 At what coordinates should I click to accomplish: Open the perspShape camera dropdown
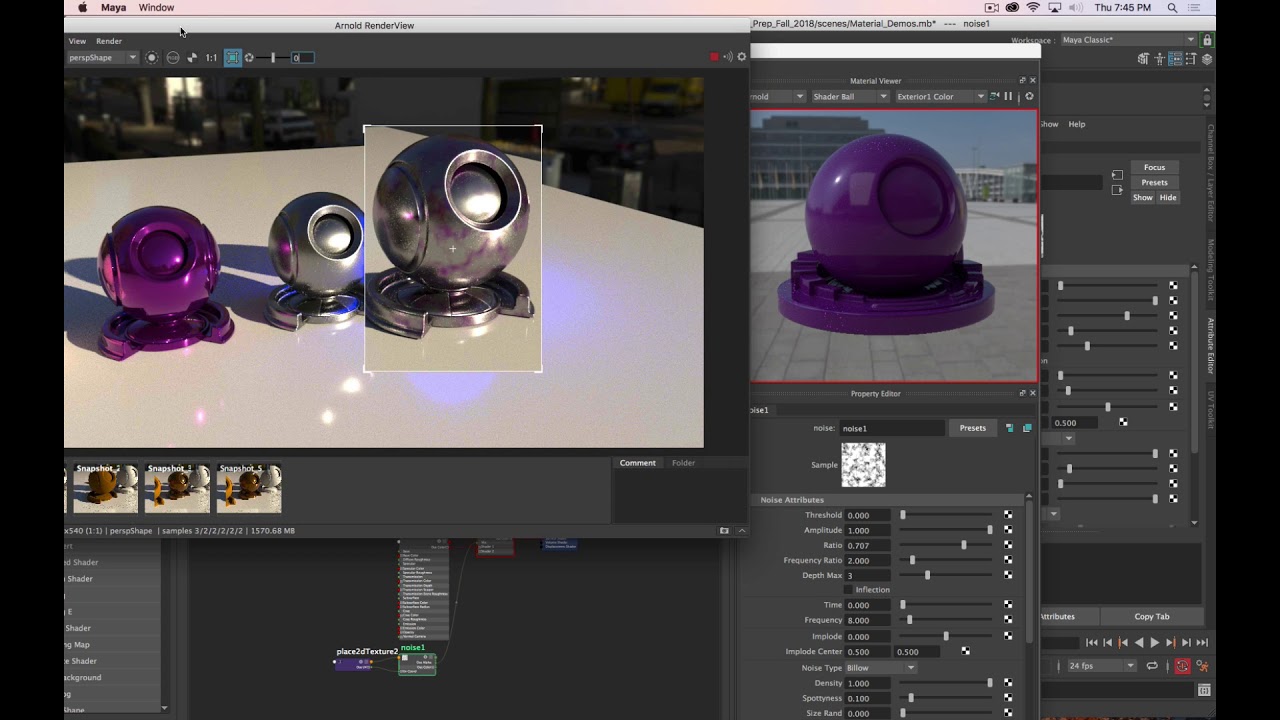[101, 57]
